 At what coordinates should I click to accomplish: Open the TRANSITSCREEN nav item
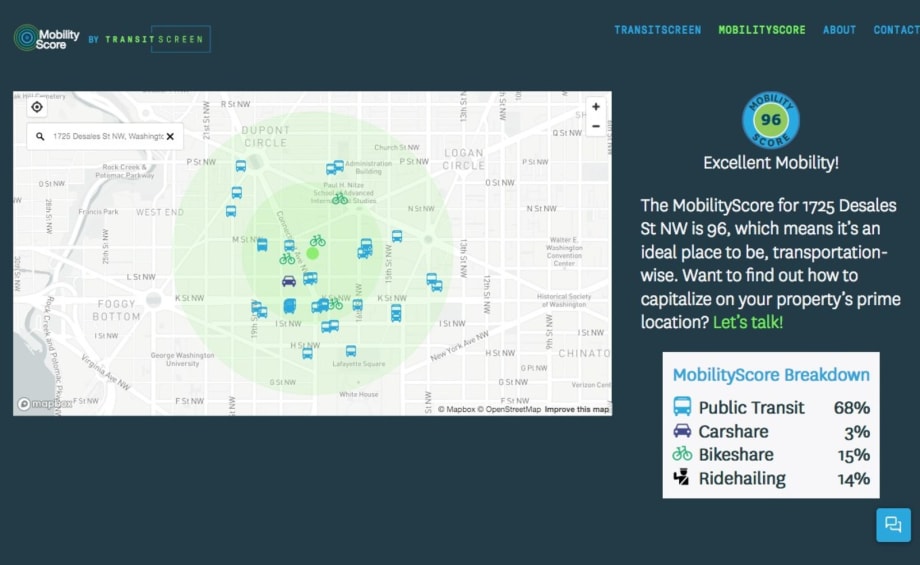(x=657, y=30)
